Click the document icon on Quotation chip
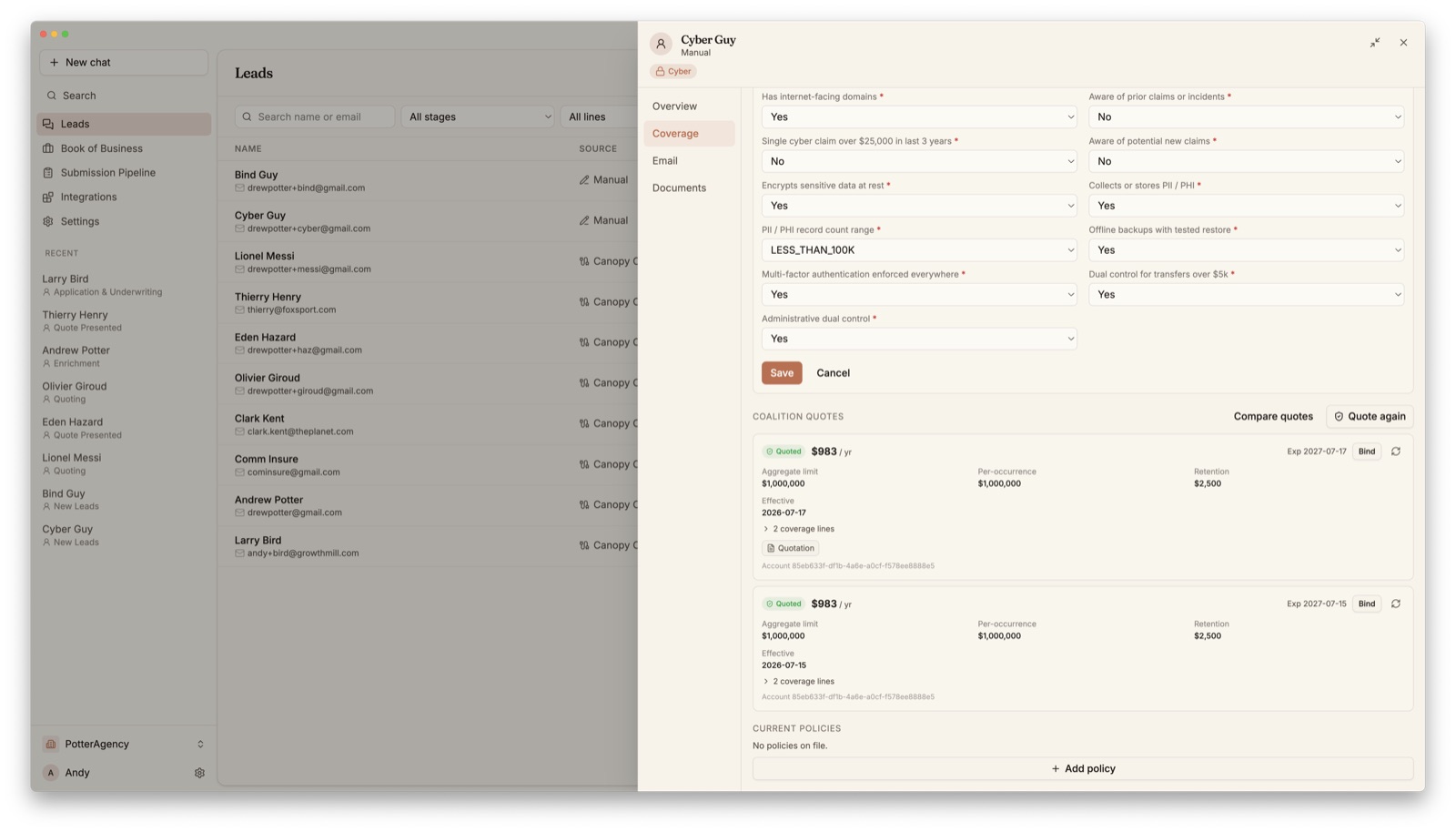 pos(771,548)
